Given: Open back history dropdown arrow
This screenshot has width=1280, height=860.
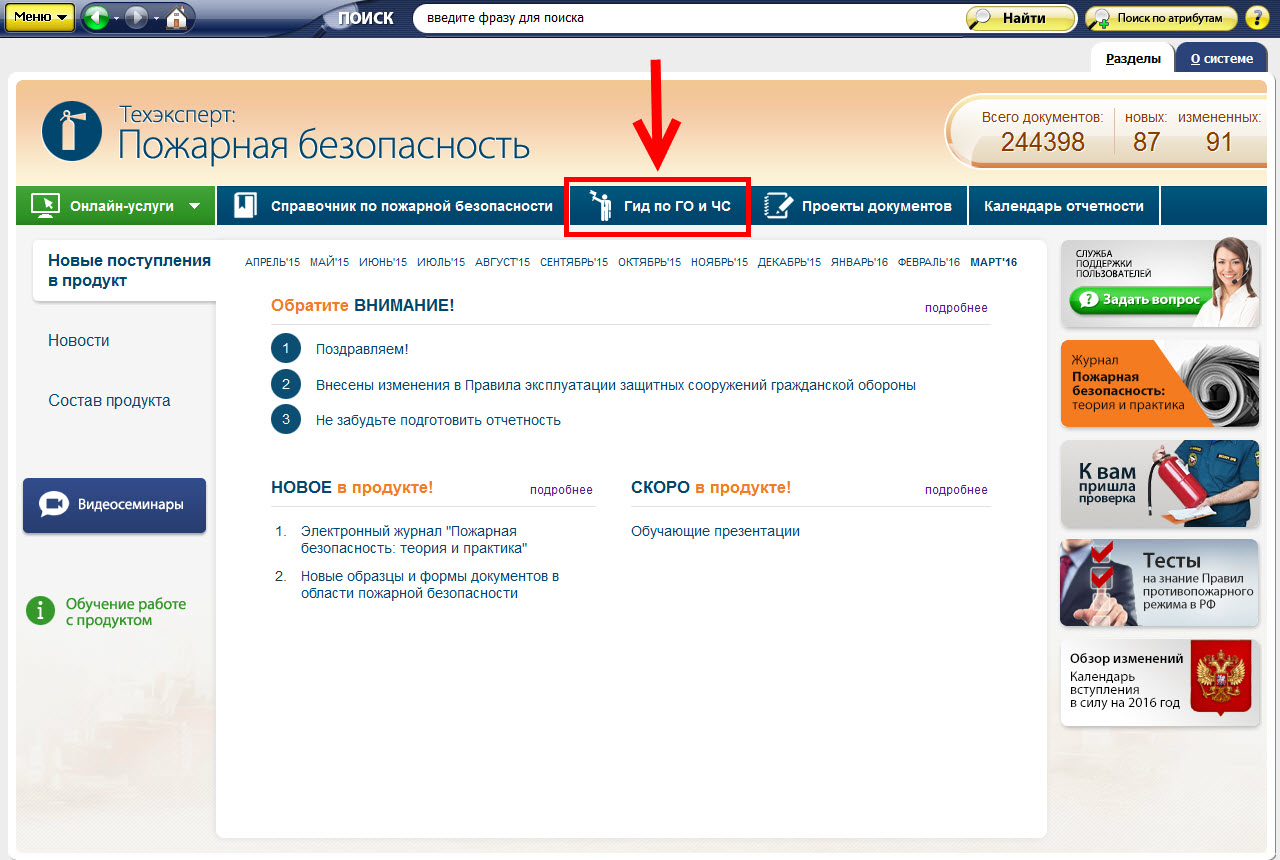Looking at the screenshot, I should [116, 19].
